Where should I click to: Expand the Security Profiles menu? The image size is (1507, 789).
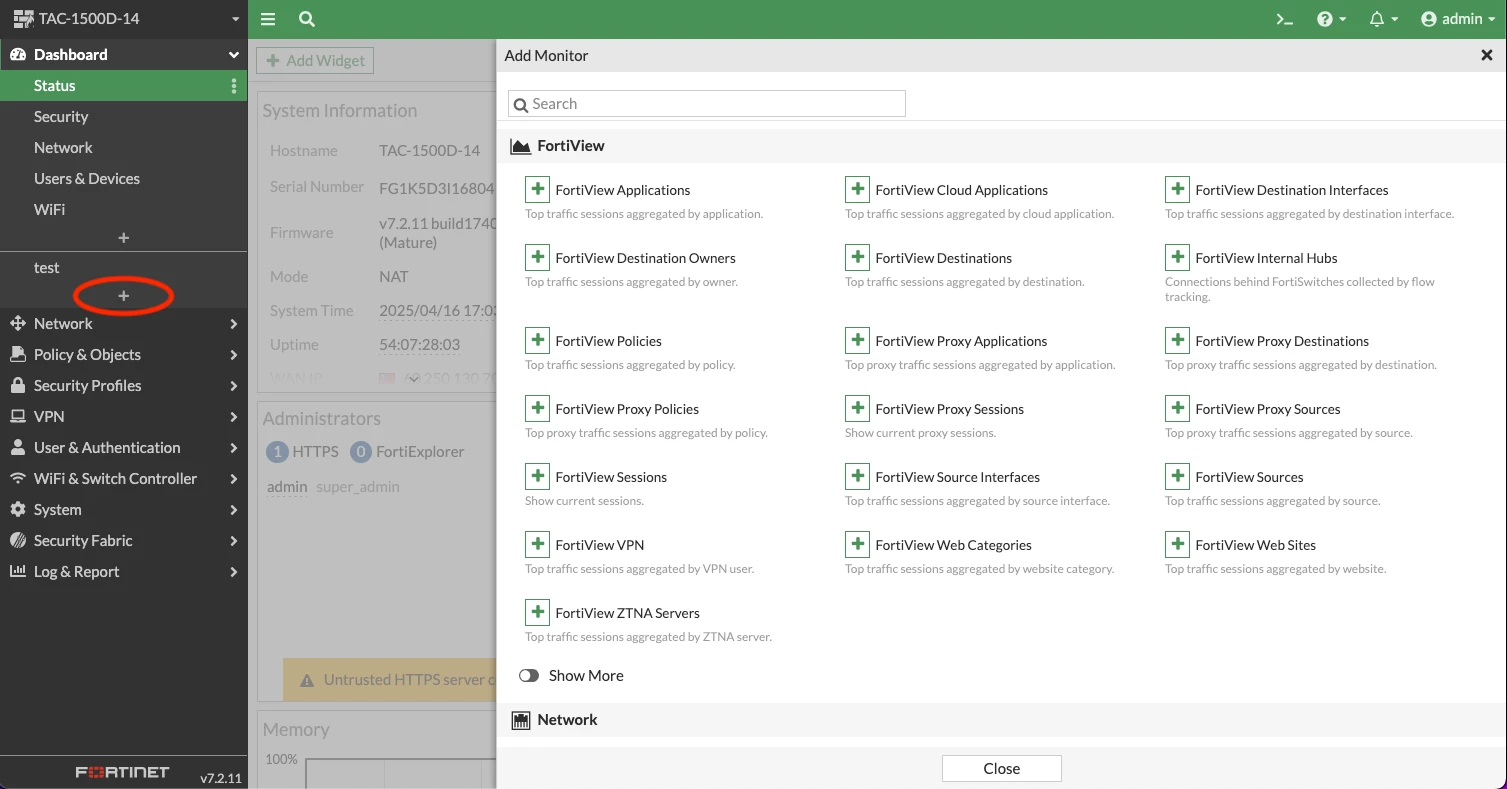pos(124,386)
